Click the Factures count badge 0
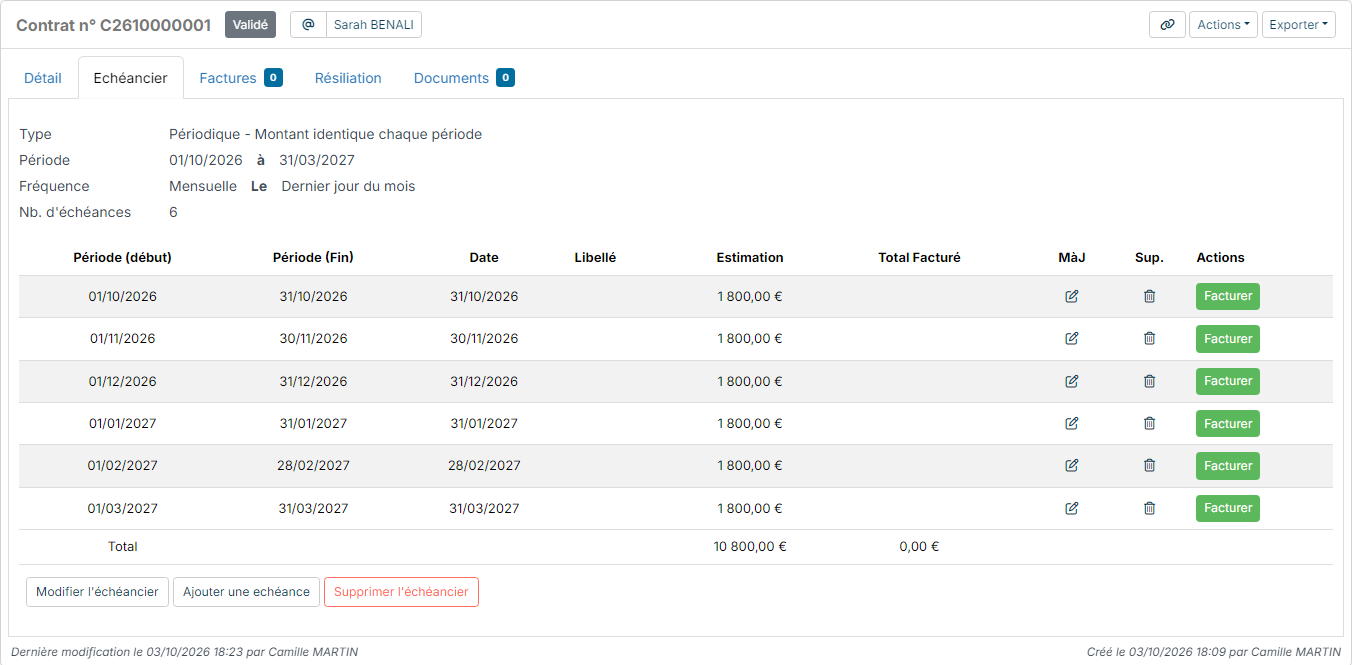Screen dimensions: 1352x665 (273, 78)
